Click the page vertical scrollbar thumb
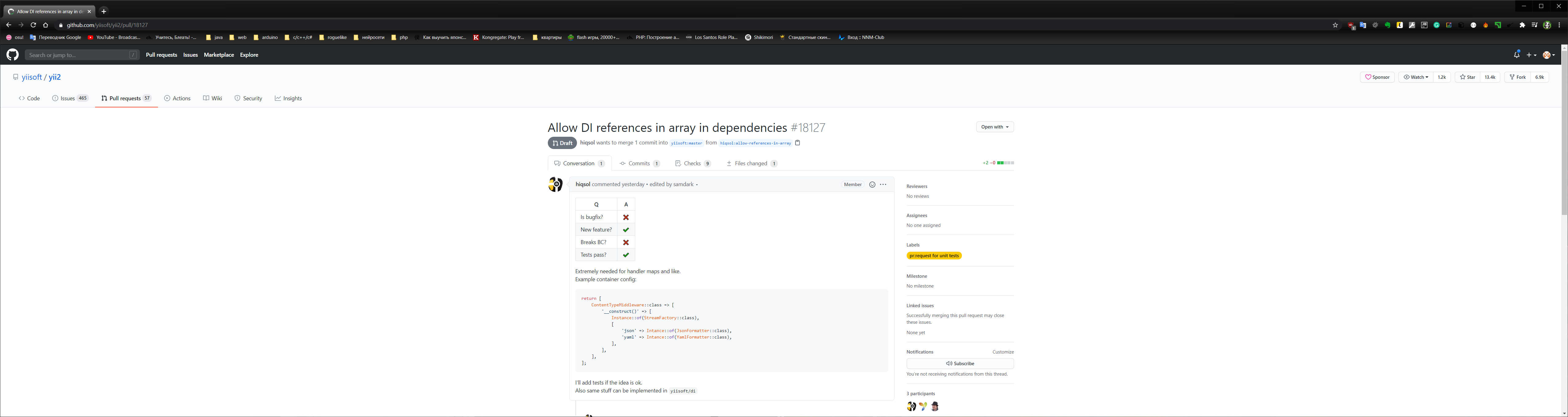 pos(1564,132)
